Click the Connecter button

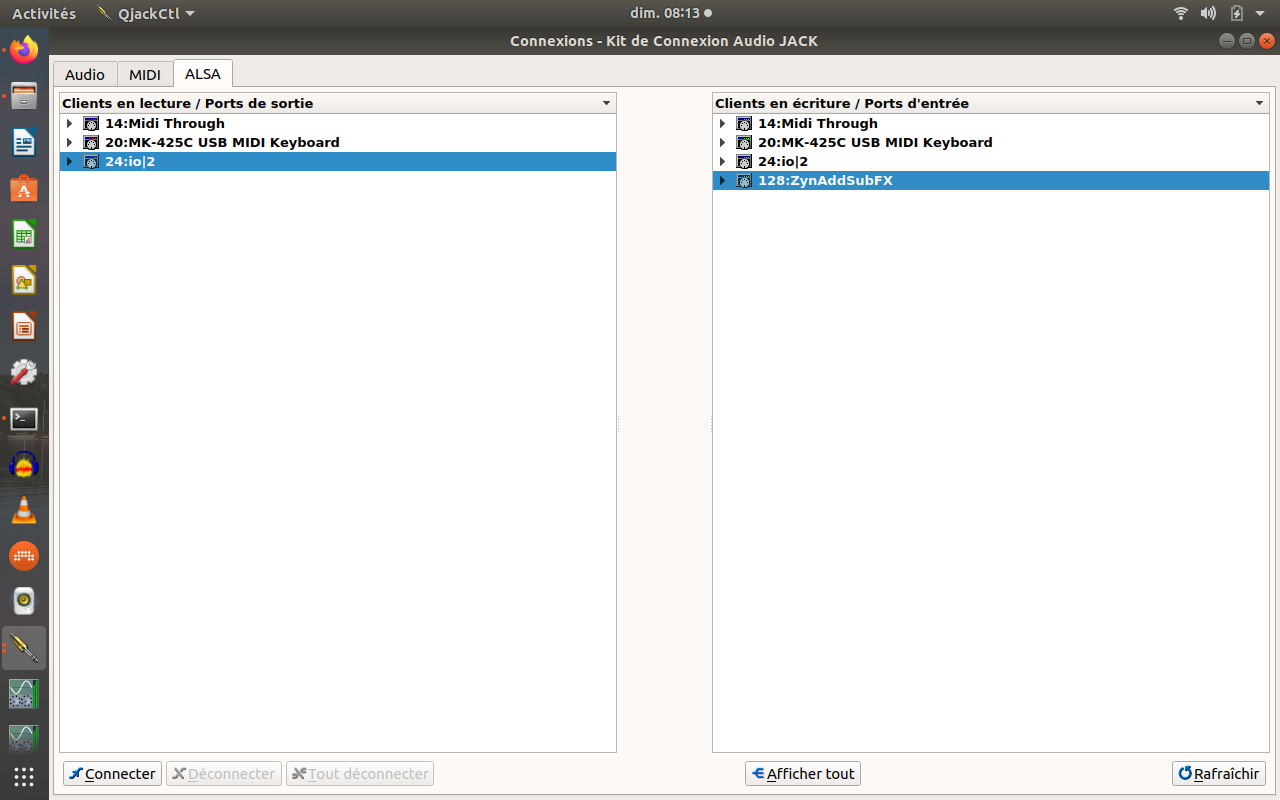coord(112,774)
